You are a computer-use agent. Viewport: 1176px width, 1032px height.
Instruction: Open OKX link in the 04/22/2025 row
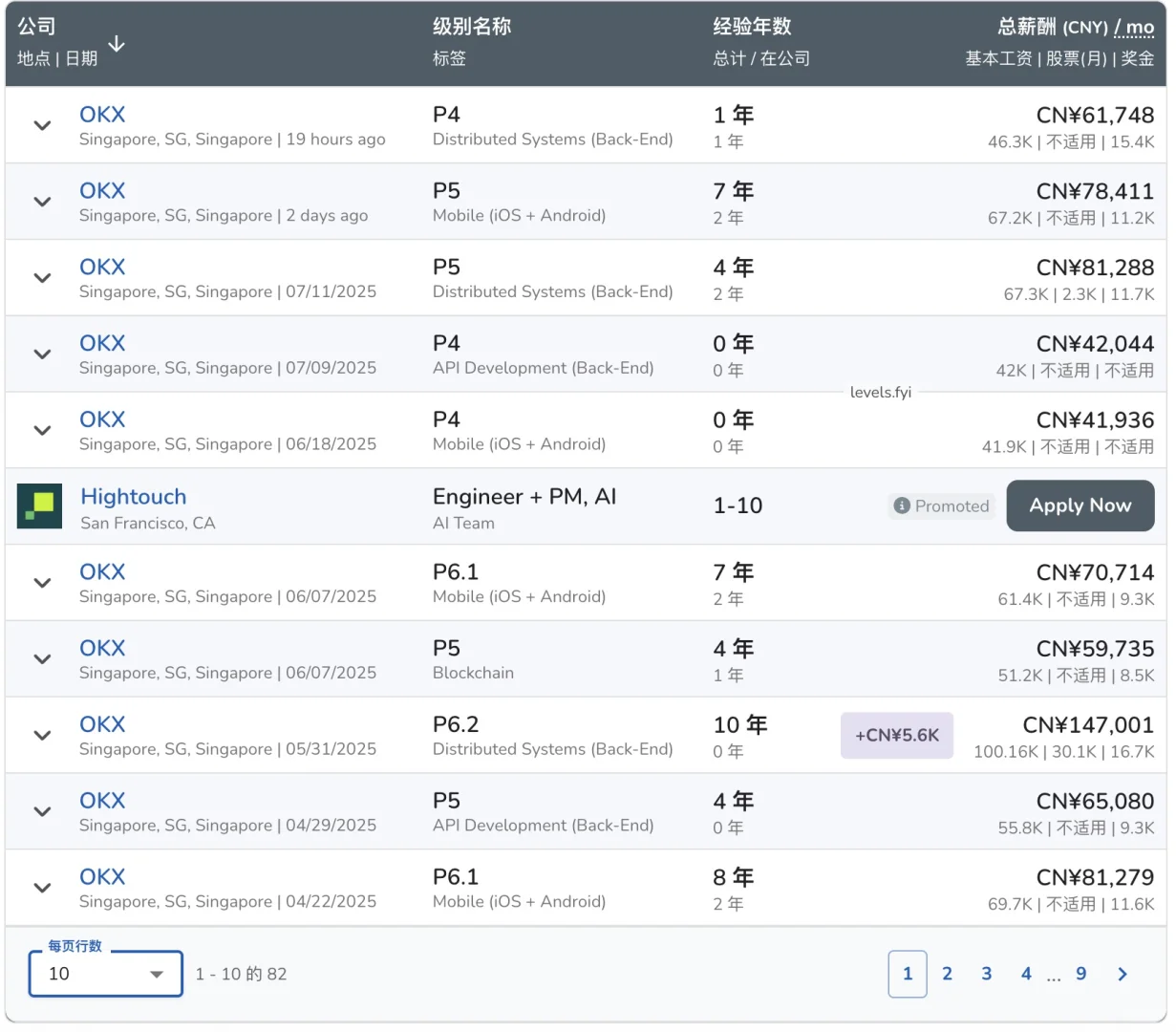pos(102,877)
